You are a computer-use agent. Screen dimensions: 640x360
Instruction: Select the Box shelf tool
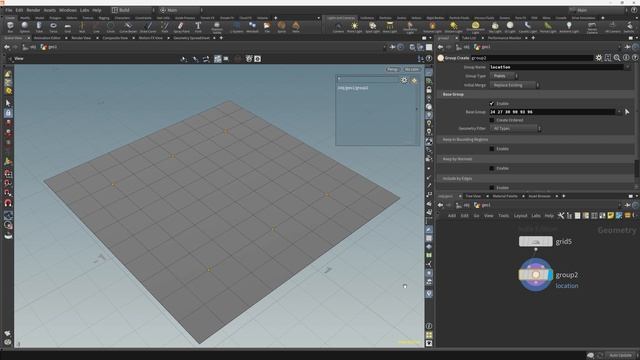(x=10, y=27)
